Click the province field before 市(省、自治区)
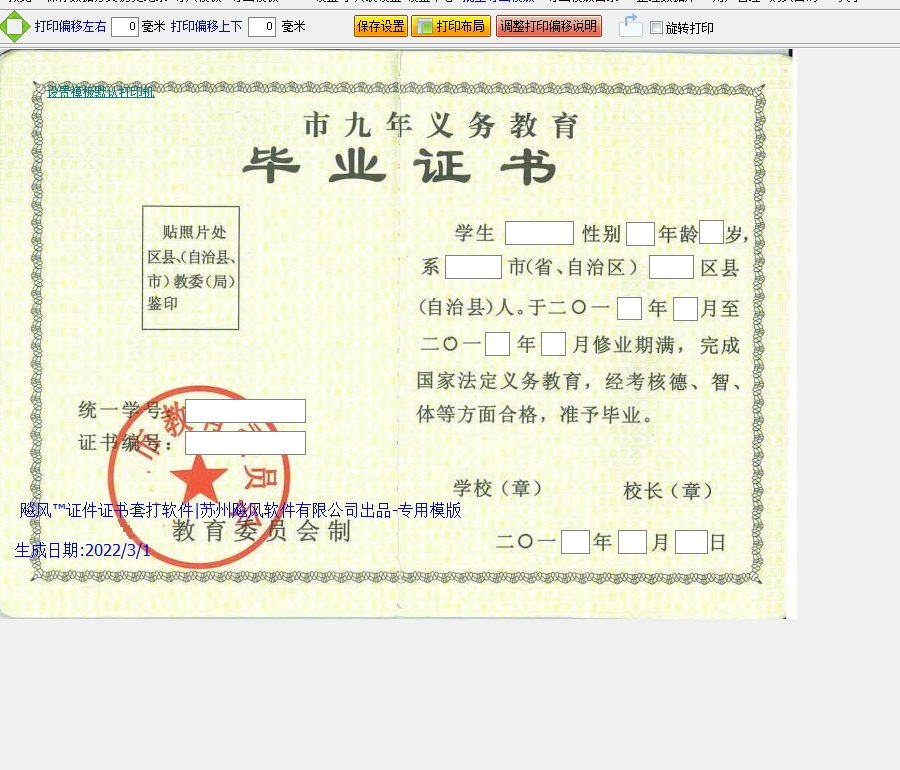900x770 pixels. point(473,267)
